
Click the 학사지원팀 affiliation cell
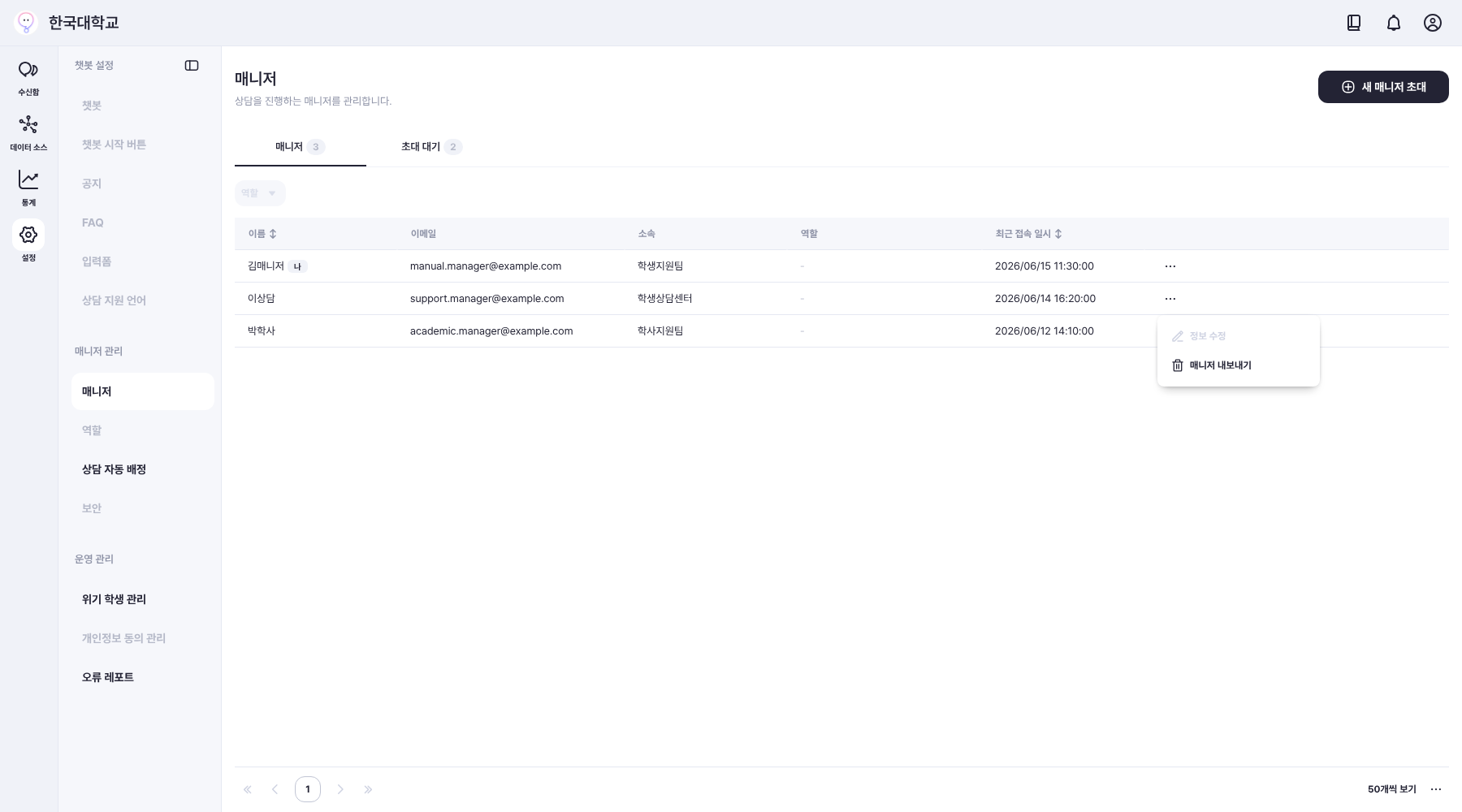pos(660,331)
